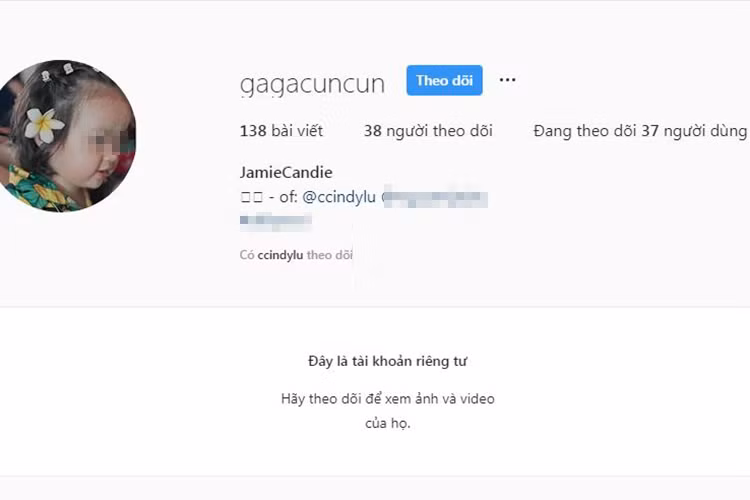
Task: Click the number 38 in followers stat
Action: pos(373,131)
